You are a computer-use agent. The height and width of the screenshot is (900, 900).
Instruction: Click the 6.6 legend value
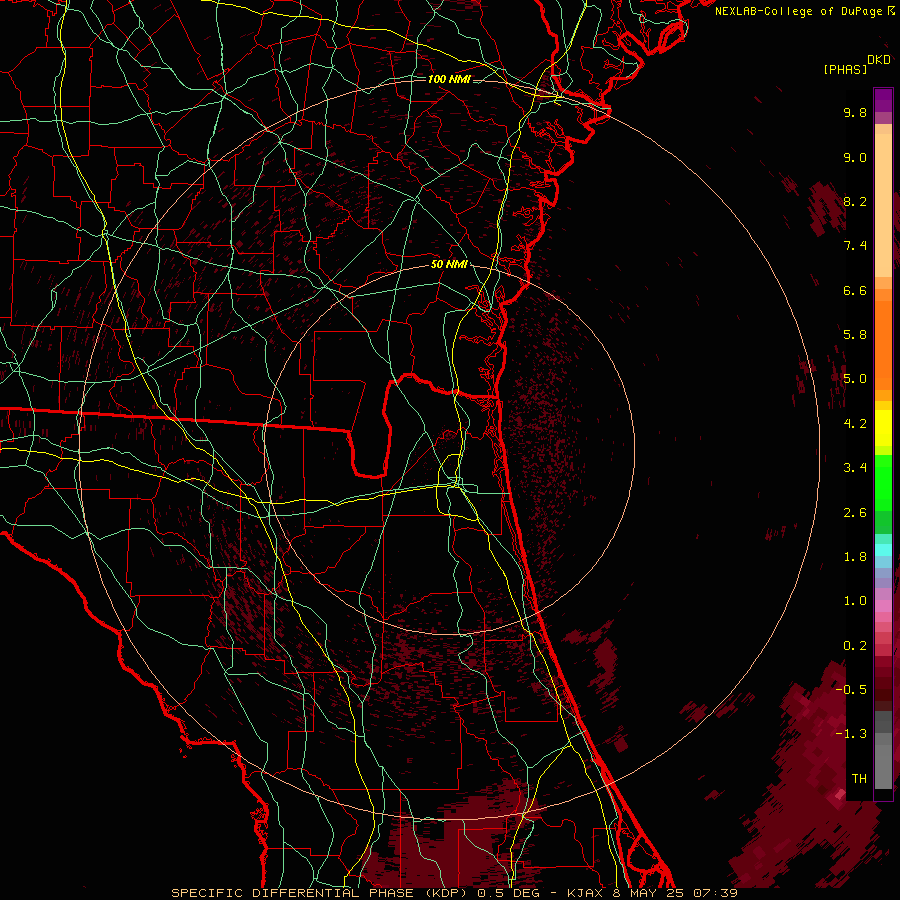[855, 290]
